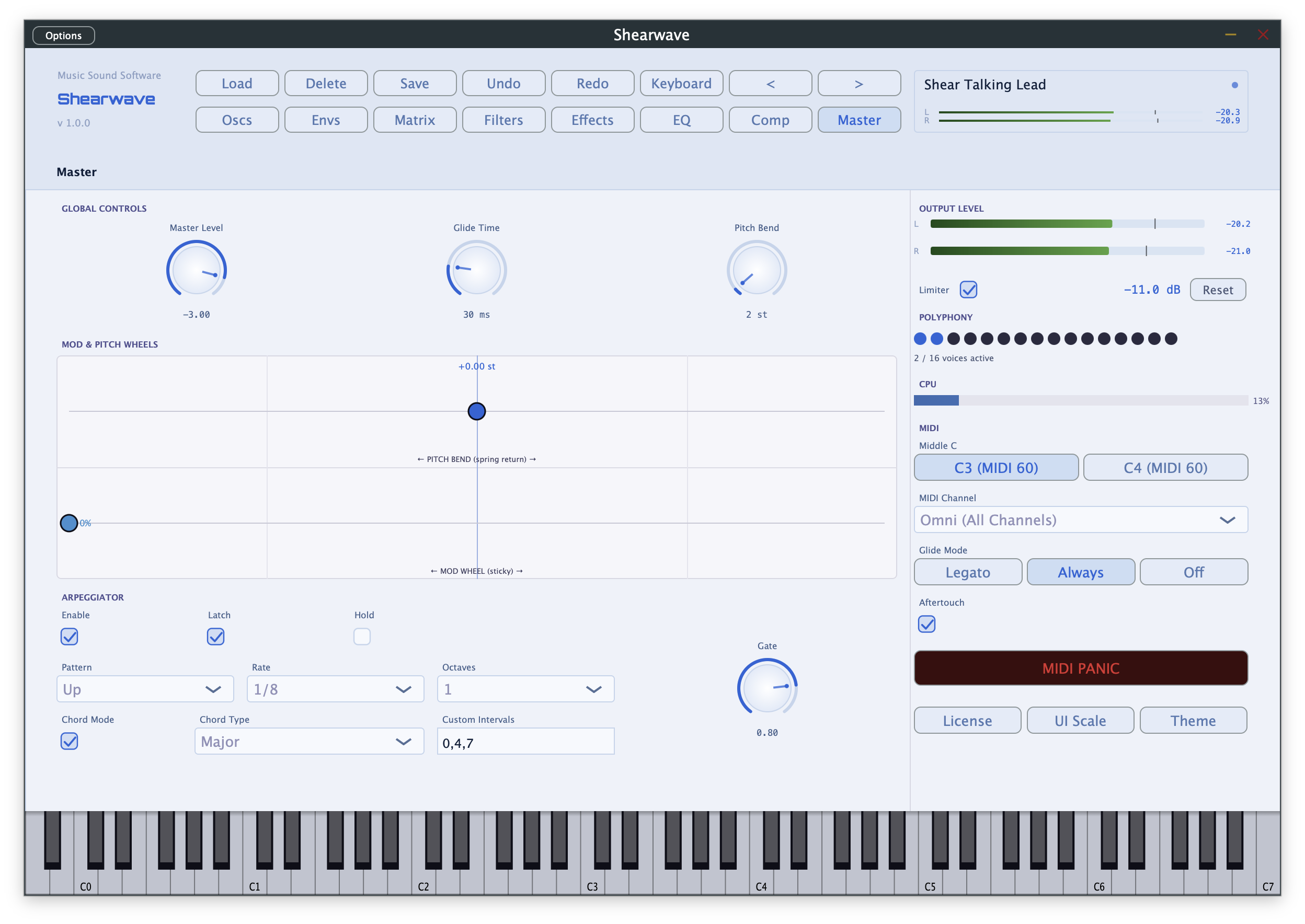
Task: Open the Arpeggiator Octaves dropdown
Action: 525,689
